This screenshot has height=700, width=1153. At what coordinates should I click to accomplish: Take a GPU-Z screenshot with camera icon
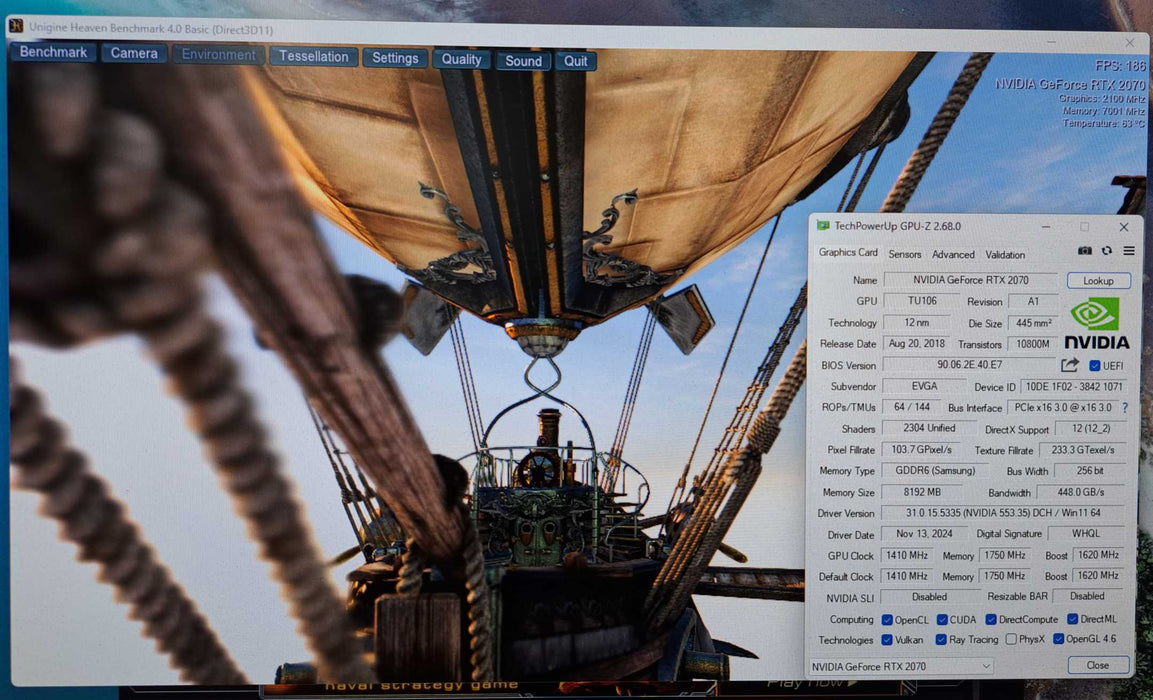point(1085,251)
